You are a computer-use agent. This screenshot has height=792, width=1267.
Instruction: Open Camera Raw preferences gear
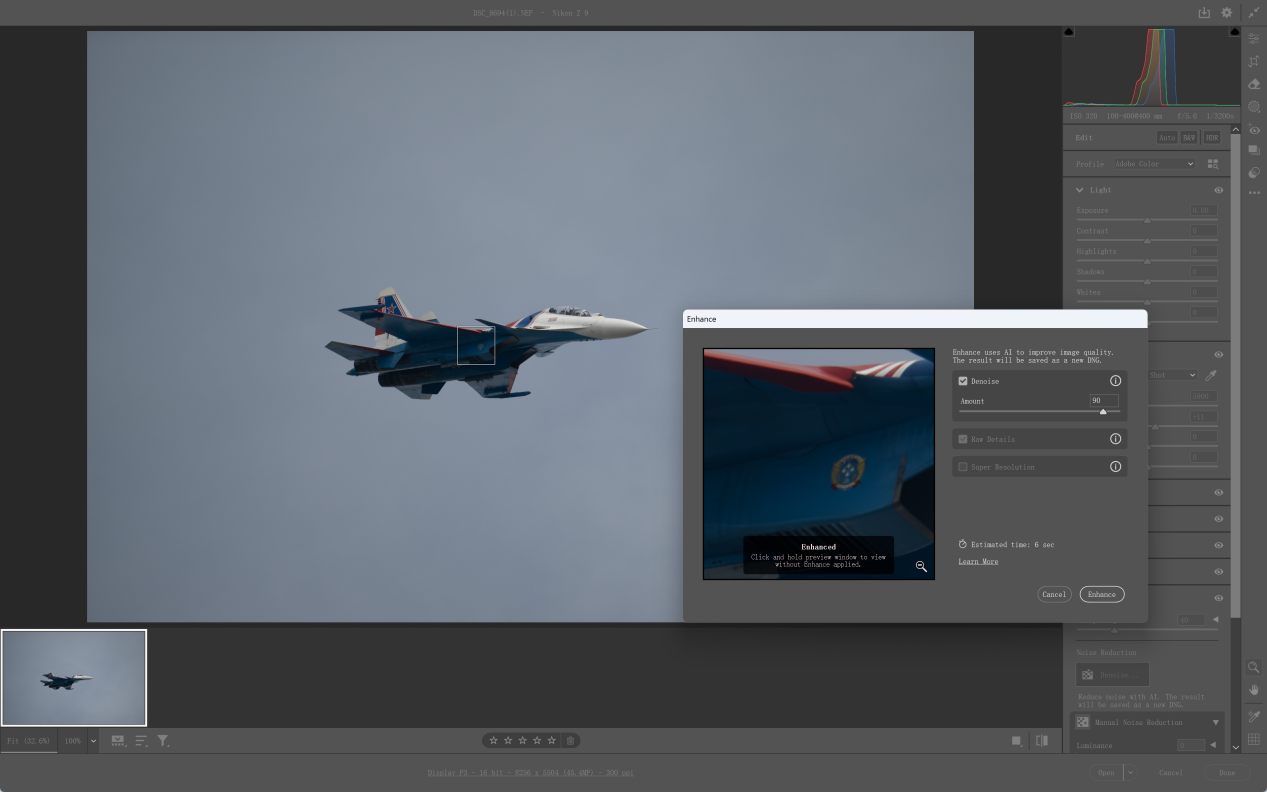click(x=1227, y=13)
